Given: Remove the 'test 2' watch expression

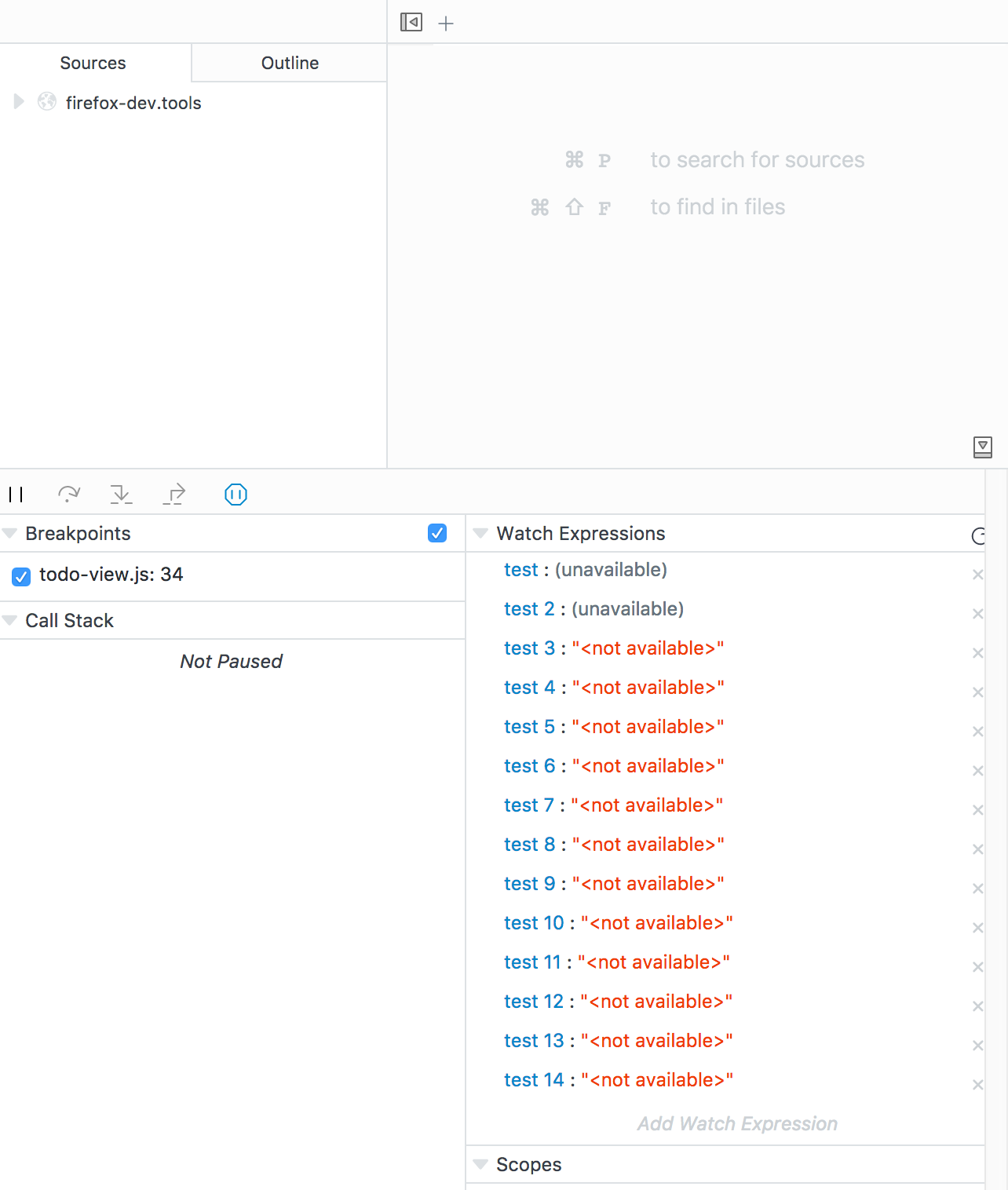Looking at the screenshot, I should click(x=977, y=614).
